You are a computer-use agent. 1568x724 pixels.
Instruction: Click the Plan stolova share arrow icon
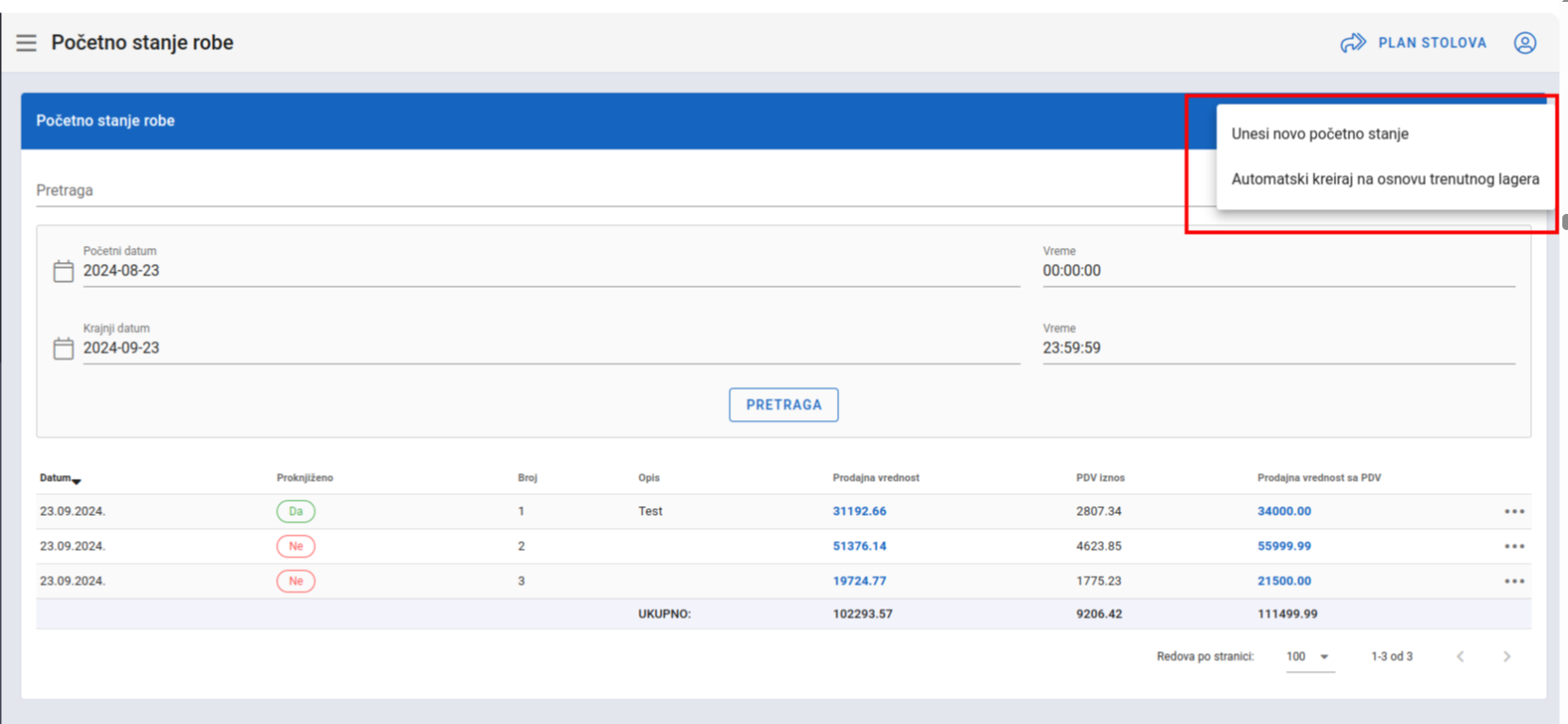tap(1353, 43)
